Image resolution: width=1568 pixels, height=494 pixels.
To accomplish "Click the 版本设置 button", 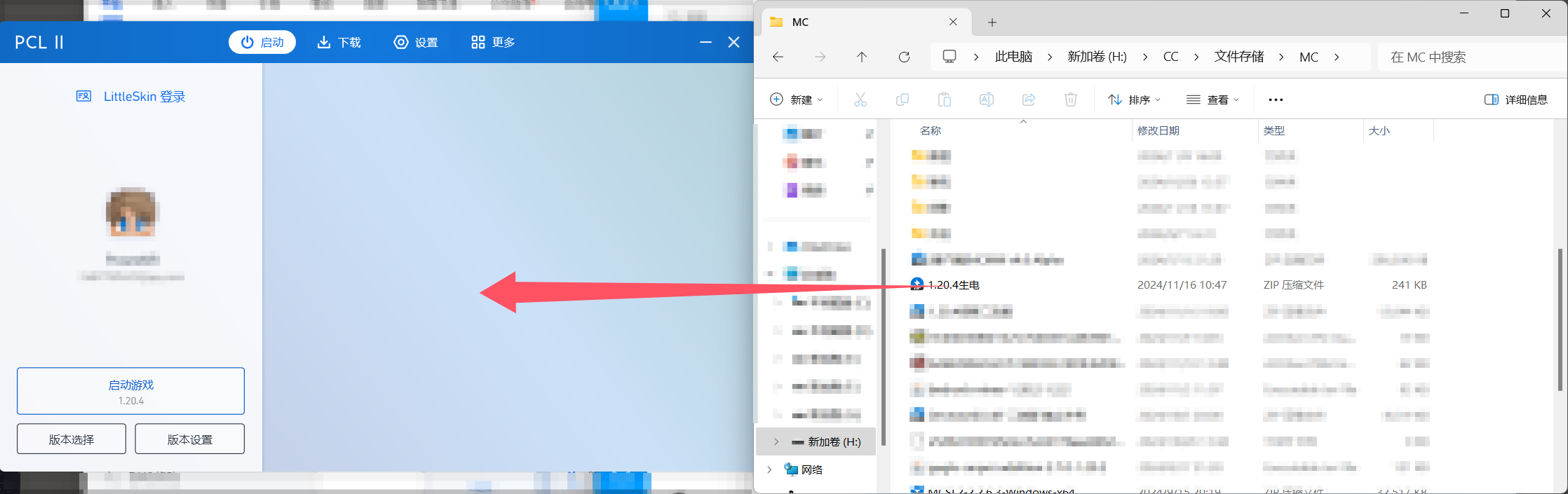I will tap(189, 439).
